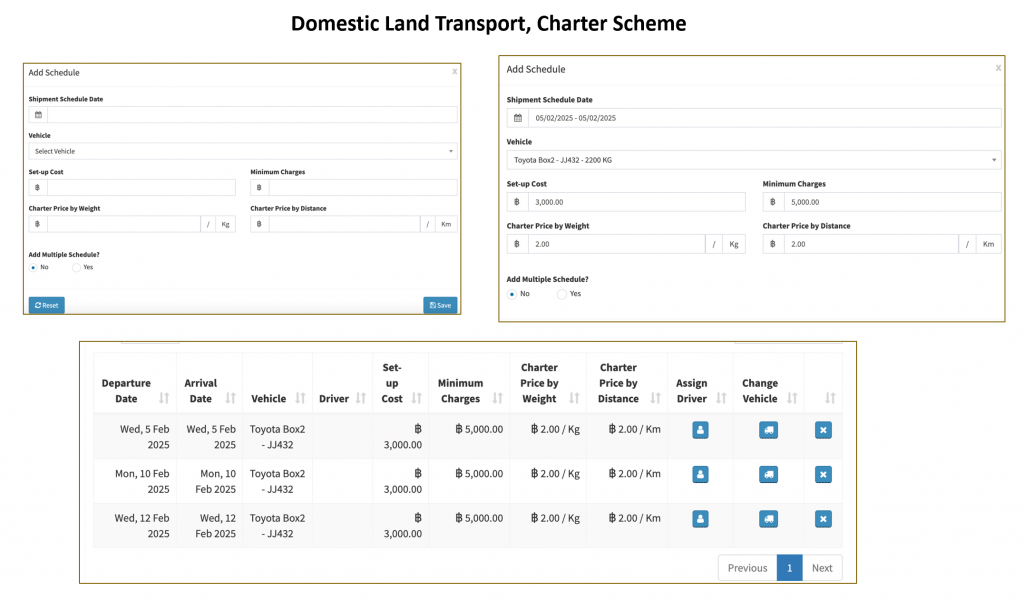Go to Previous page of table
Image resolution: width=1024 pixels, height=600 pixels.
748,568
